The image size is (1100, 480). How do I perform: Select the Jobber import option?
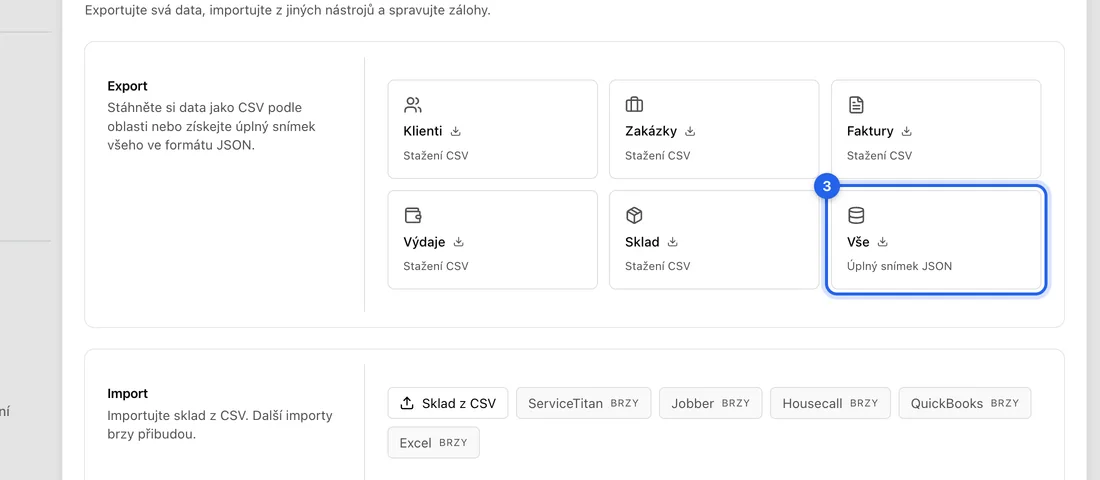pos(711,403)
